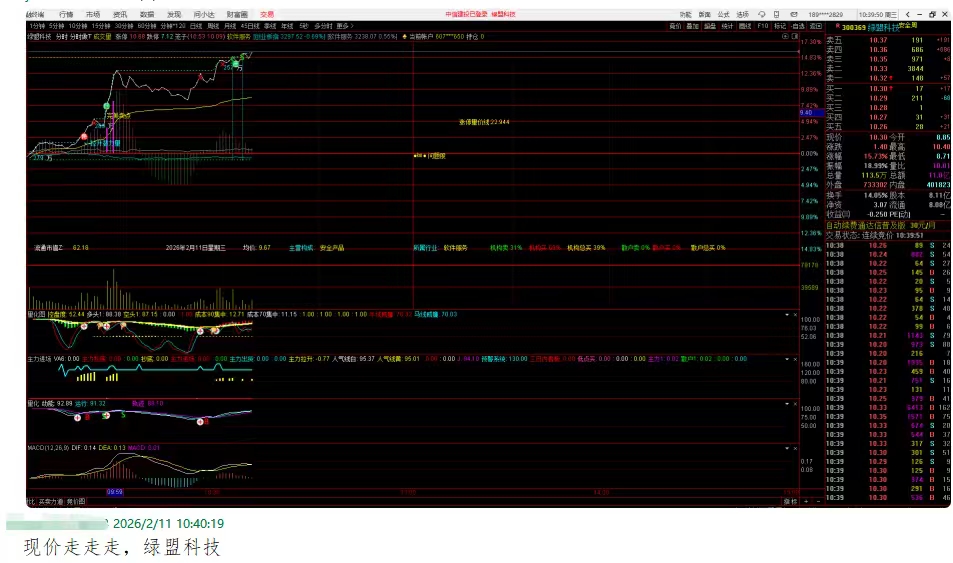Switch to the red 交易 trading menu
The width and height of the screenshot is (953, 563).
[x=267, y=14]
